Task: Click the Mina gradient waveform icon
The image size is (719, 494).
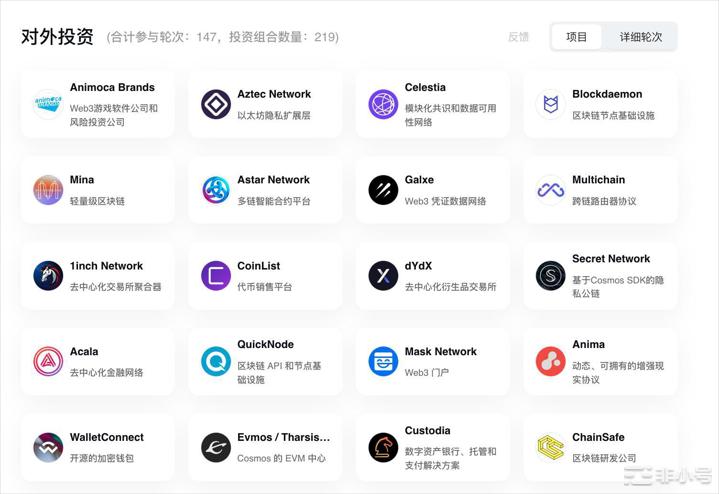Action: [x=48, y=190]
